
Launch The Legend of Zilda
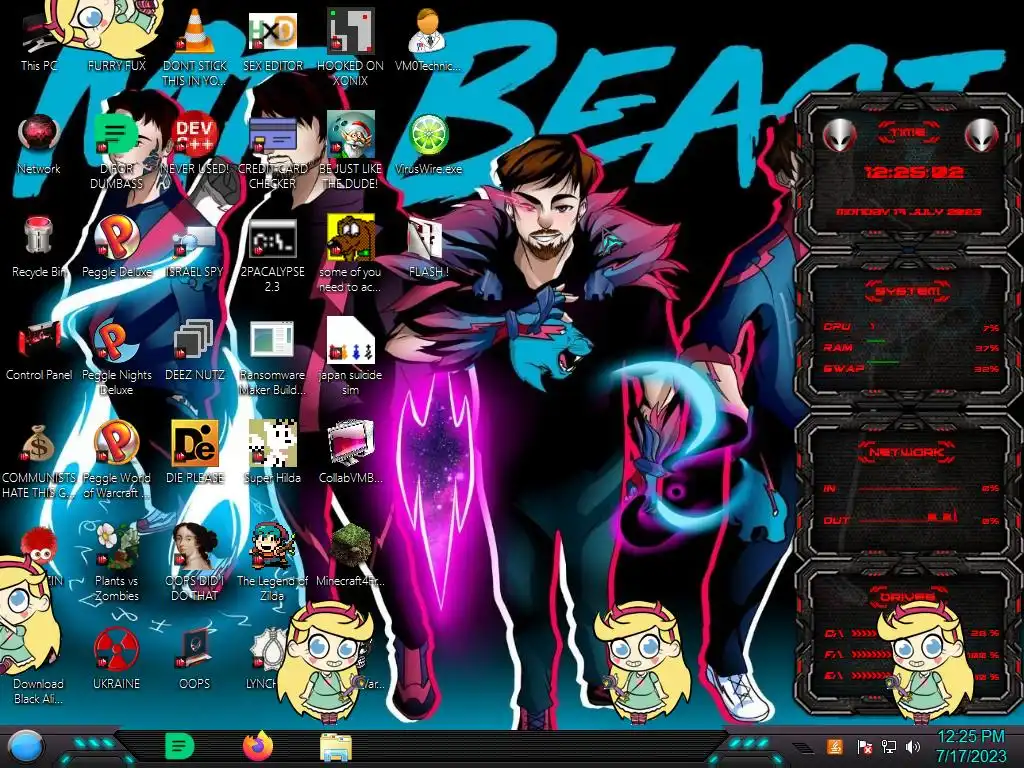272,562
